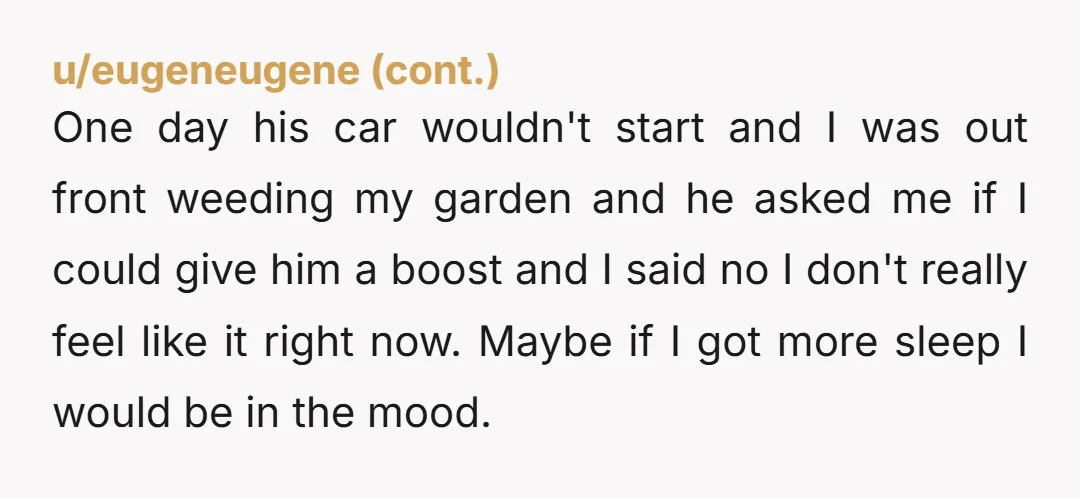Click the word "front" starting the second line
1080x498 pixels.
[x=99, y=200]
